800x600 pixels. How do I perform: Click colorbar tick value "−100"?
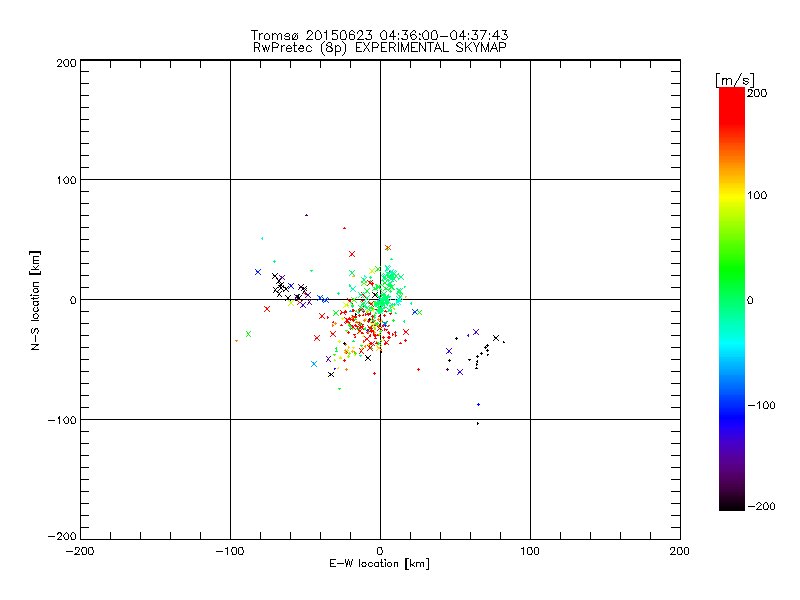tap(762, 406)
